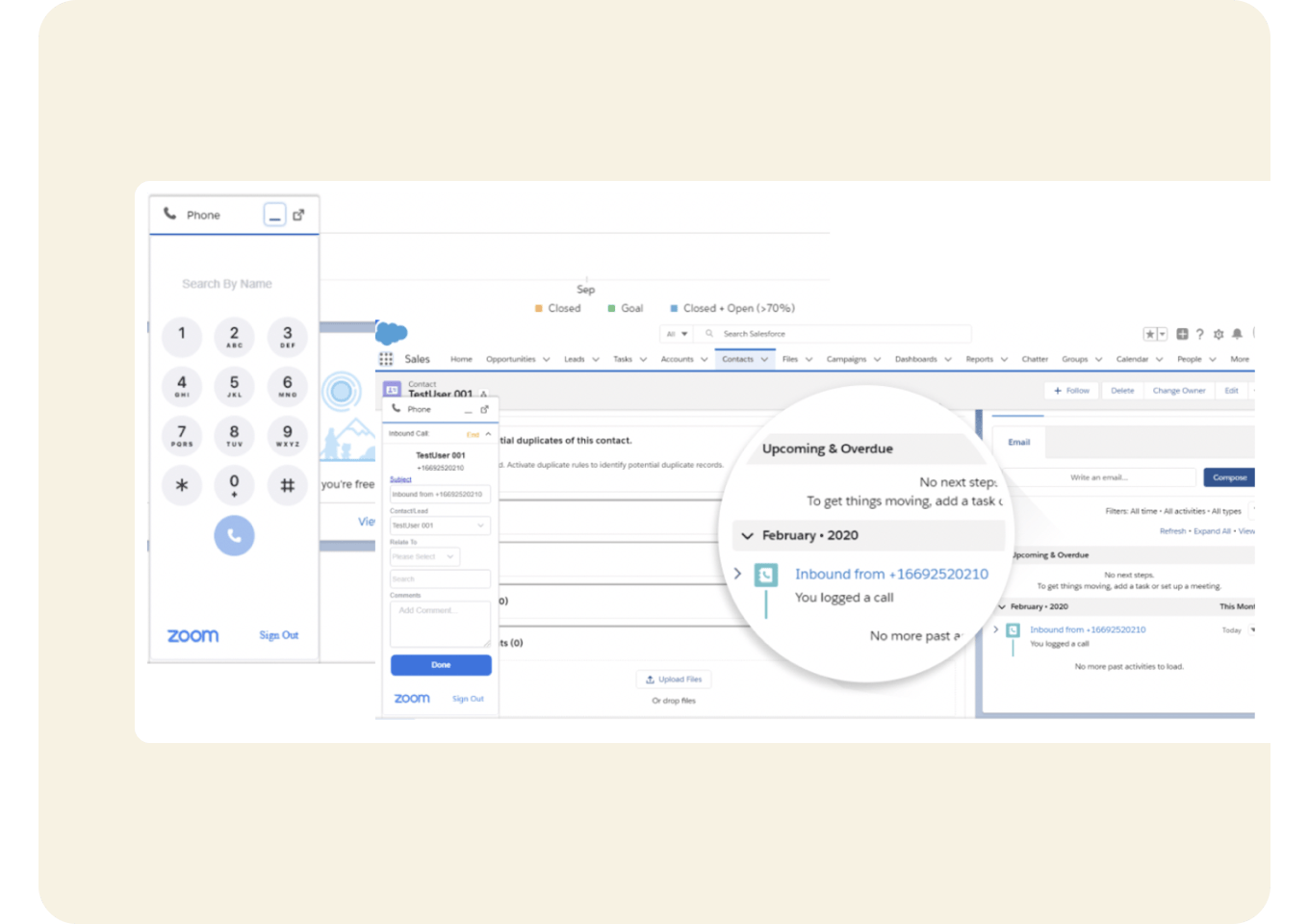Image resolution: width=1309 pixels, height=924 pixels.
Task: Click Sign Out in large dialer
Action: click(x=278, y=635)
